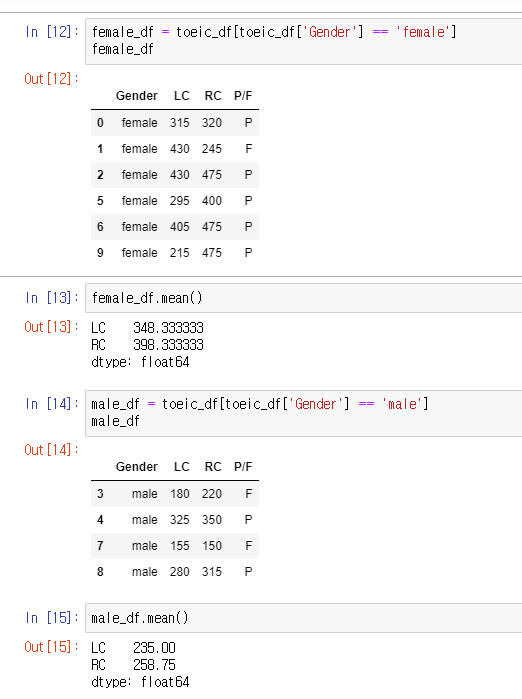Select the In [13] prompt label
522x699 pixels.
click(52, 298)
